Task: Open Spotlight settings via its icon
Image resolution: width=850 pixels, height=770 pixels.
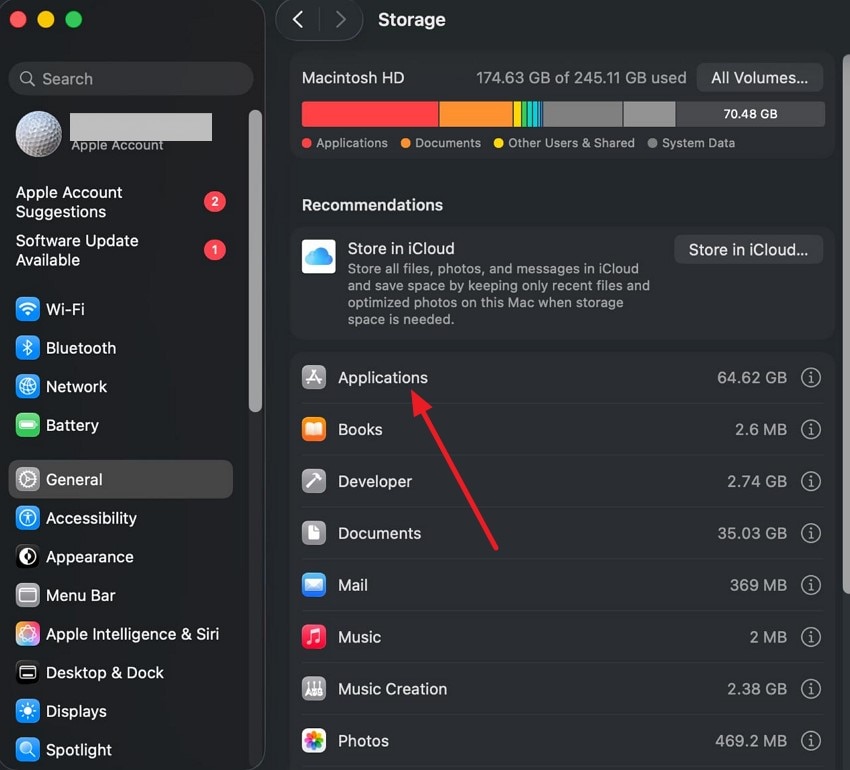Action: (x=27, y=750)
